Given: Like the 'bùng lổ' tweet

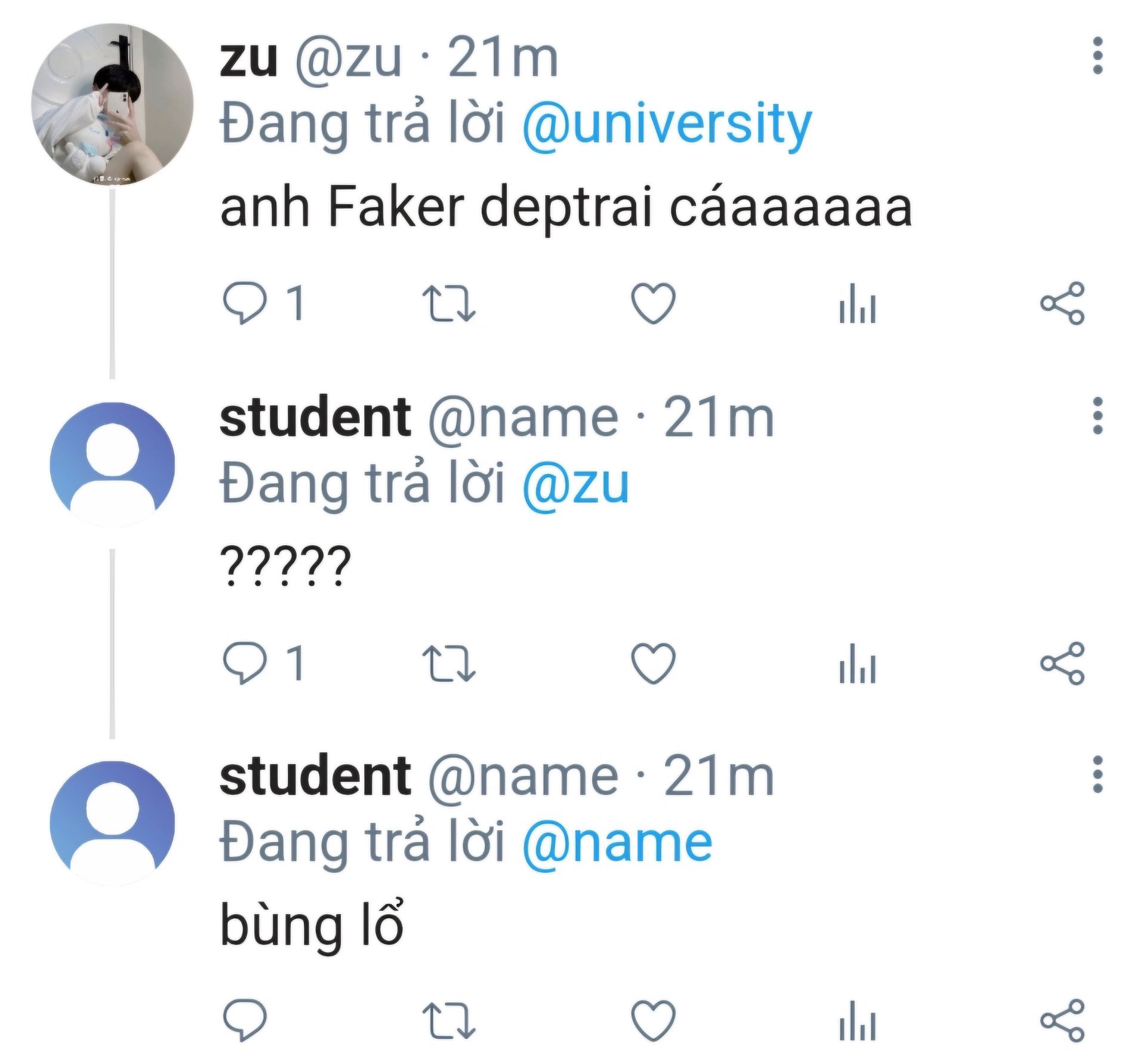Looking at the screenshot, I should pyautogui.click(x=653, y=1021).
